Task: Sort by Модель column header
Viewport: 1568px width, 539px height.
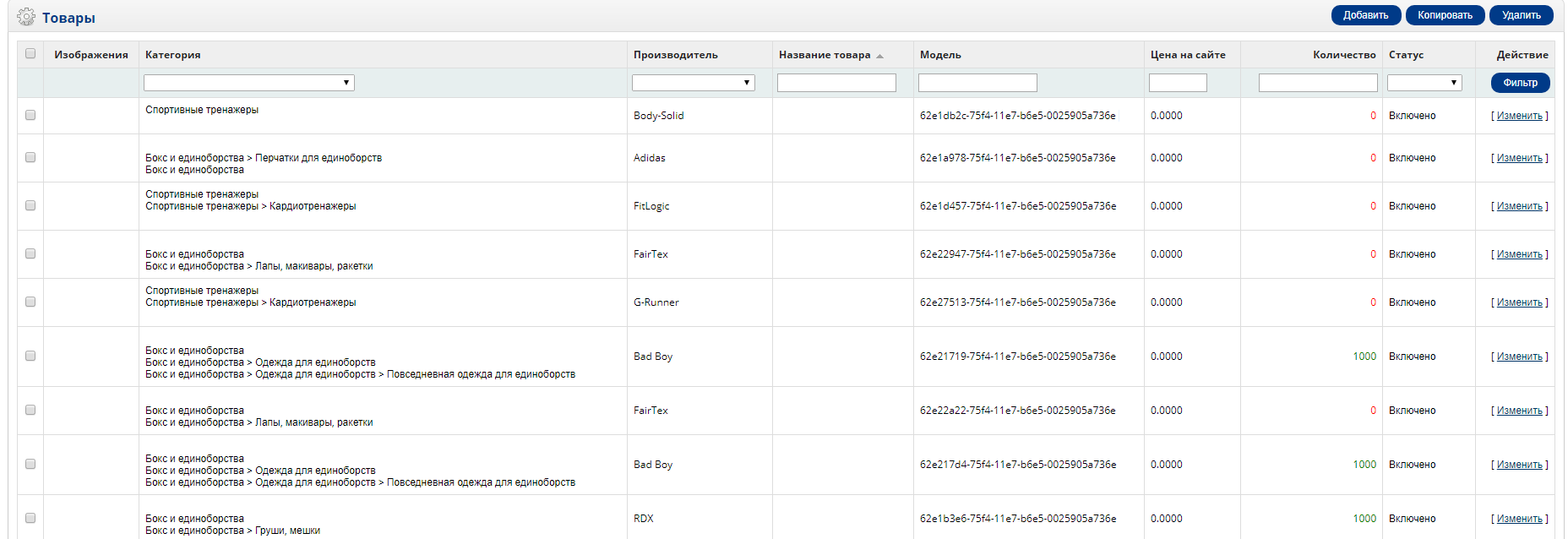Action: coord(940,55)
